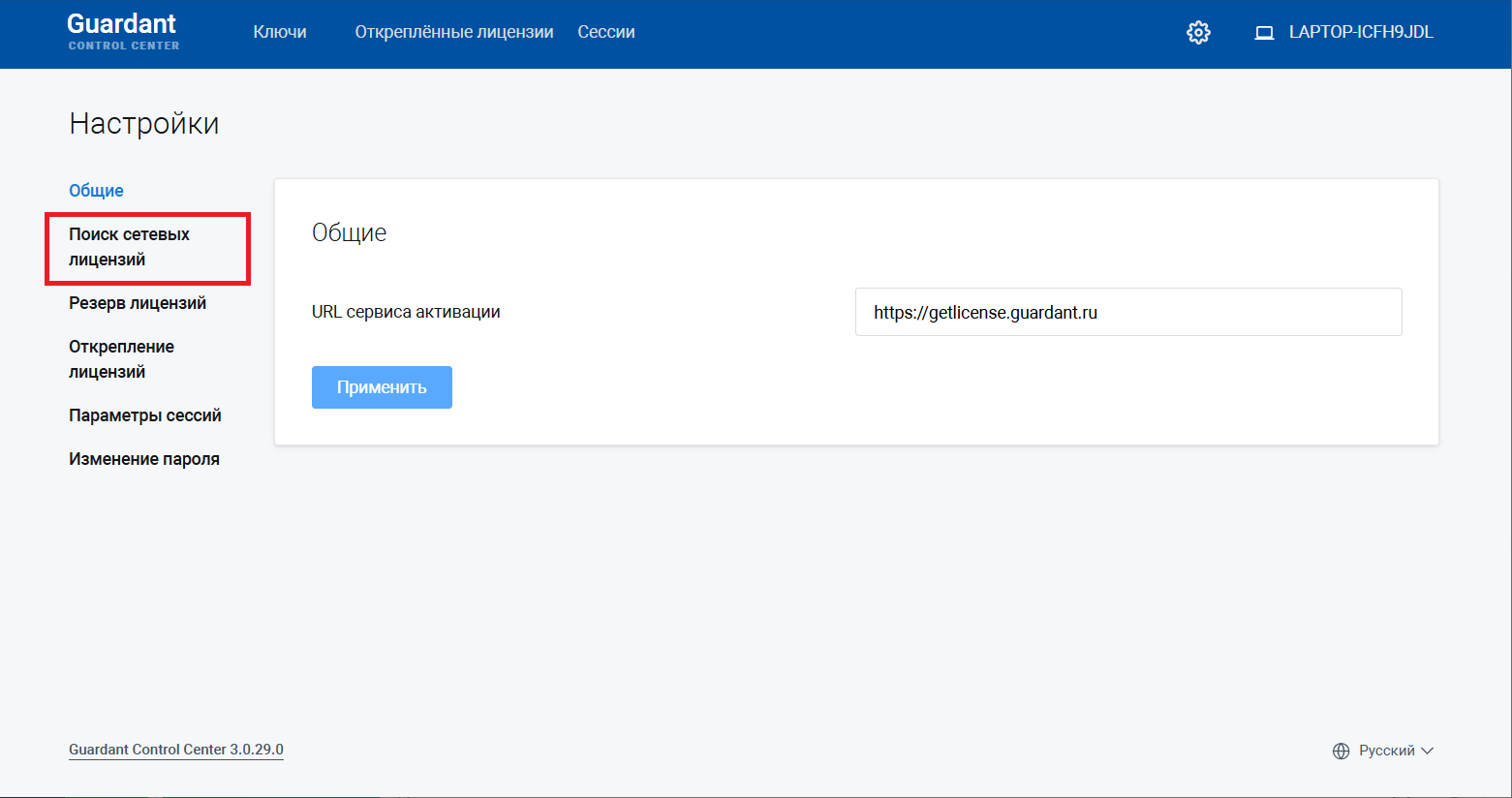Go to Откреплённые лицензии in top menu
Screen dimensions: 1512x798
click(x=453, y=33)
